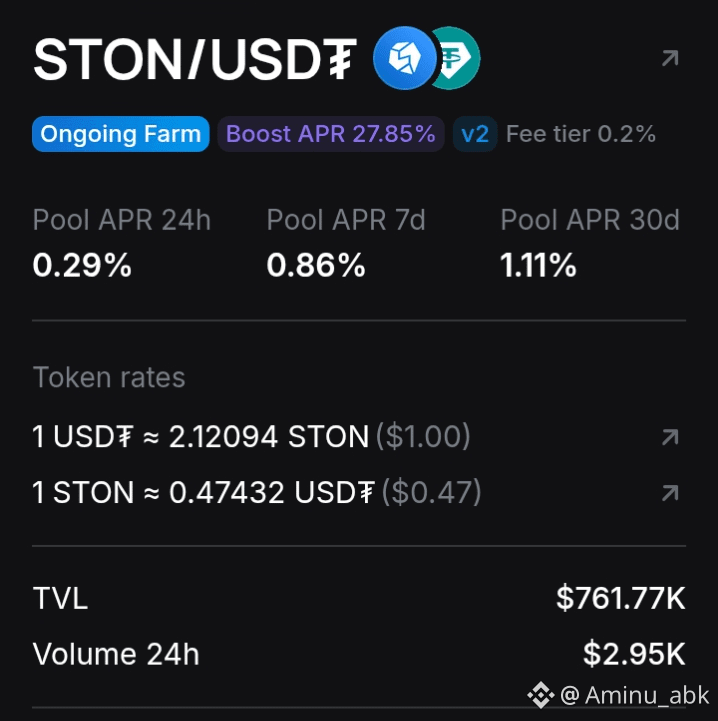Image resolution: width=718 pixels, height=721 pixels.
Task: Select the Pool APR 24h value
Action: [x=82, y=265]
